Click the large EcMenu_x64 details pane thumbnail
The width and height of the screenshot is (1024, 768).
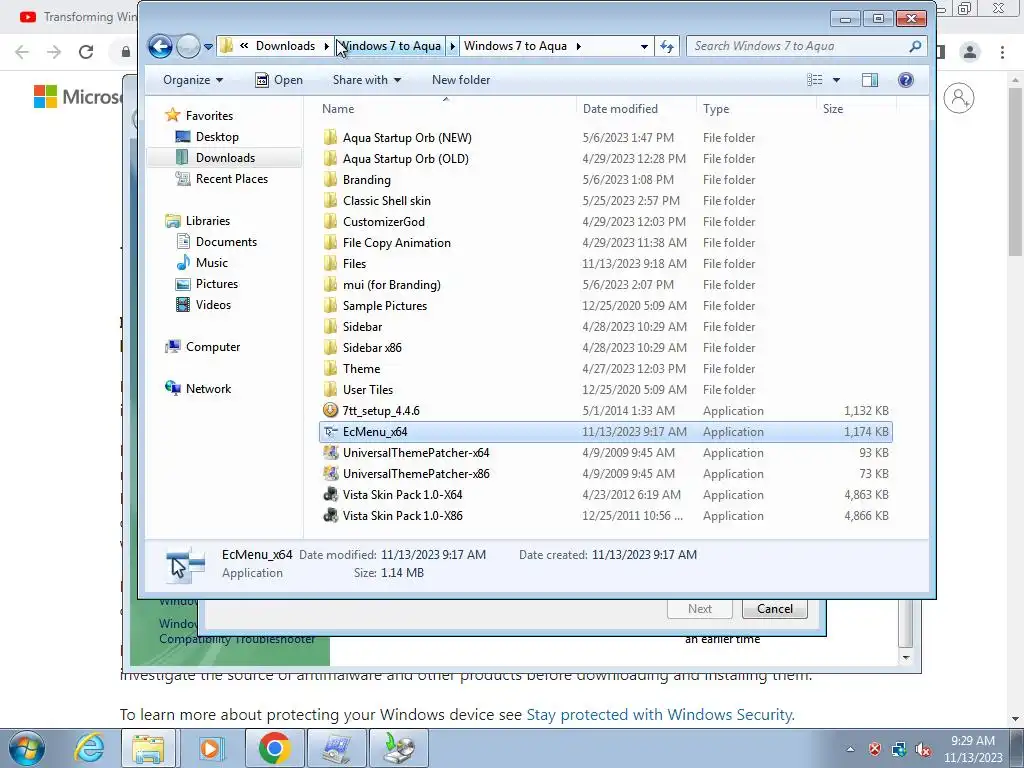click(185, 565)
